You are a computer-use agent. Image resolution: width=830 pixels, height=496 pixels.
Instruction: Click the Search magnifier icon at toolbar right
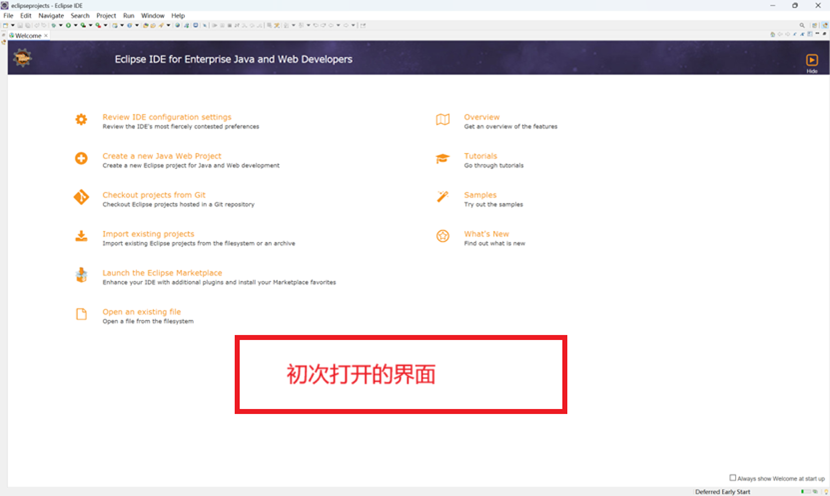(x=802, y=25)
